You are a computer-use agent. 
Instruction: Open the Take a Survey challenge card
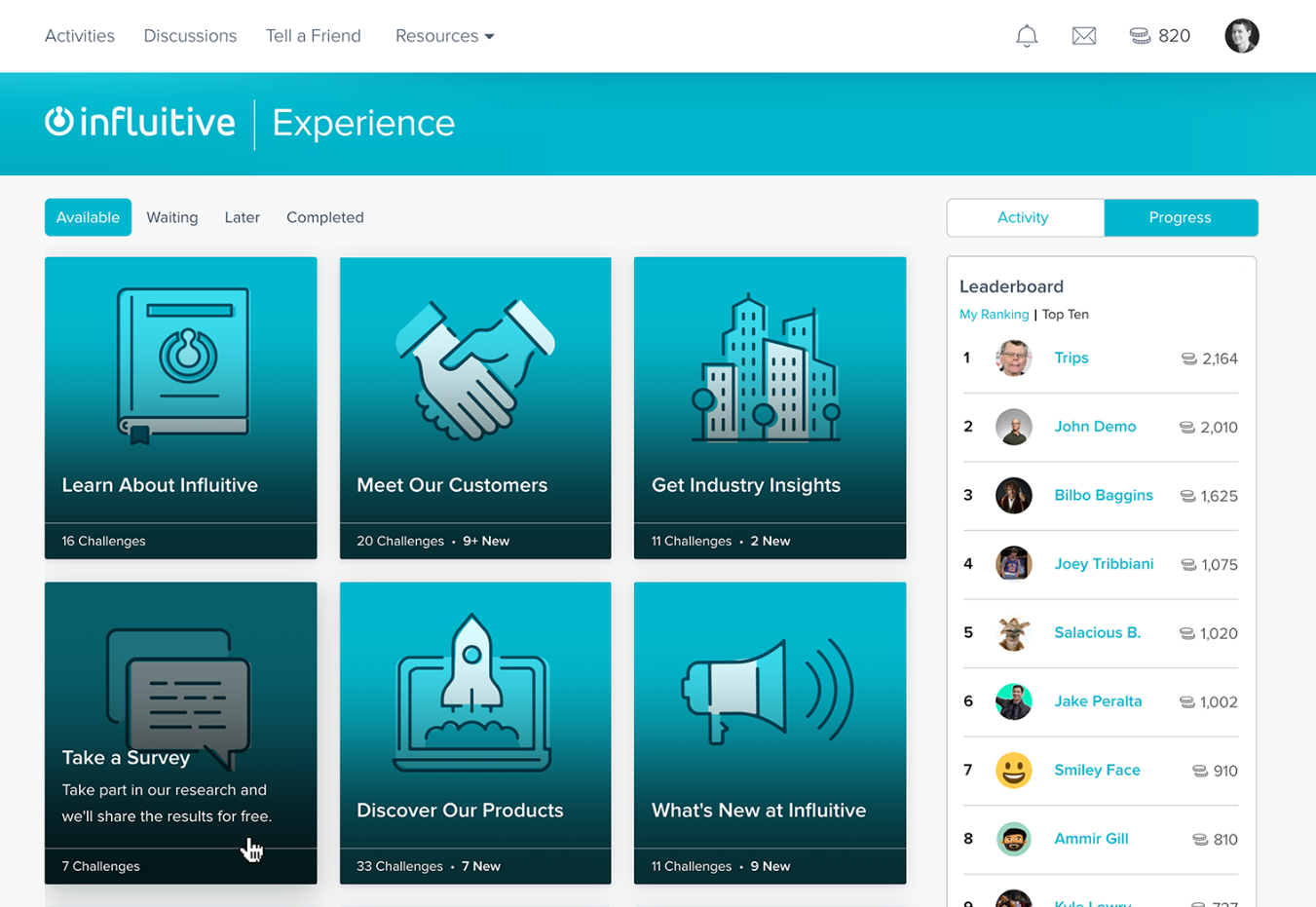(180, 733)
